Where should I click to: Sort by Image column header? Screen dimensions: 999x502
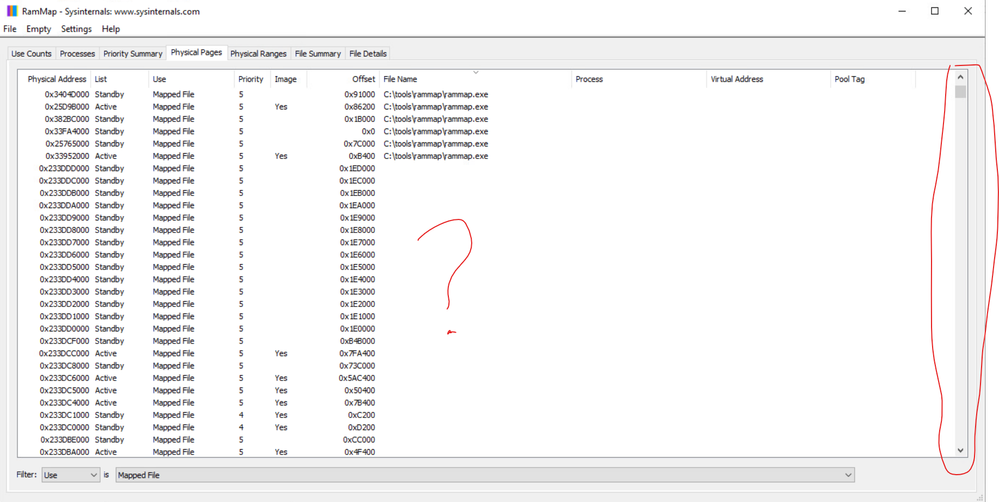288,79
